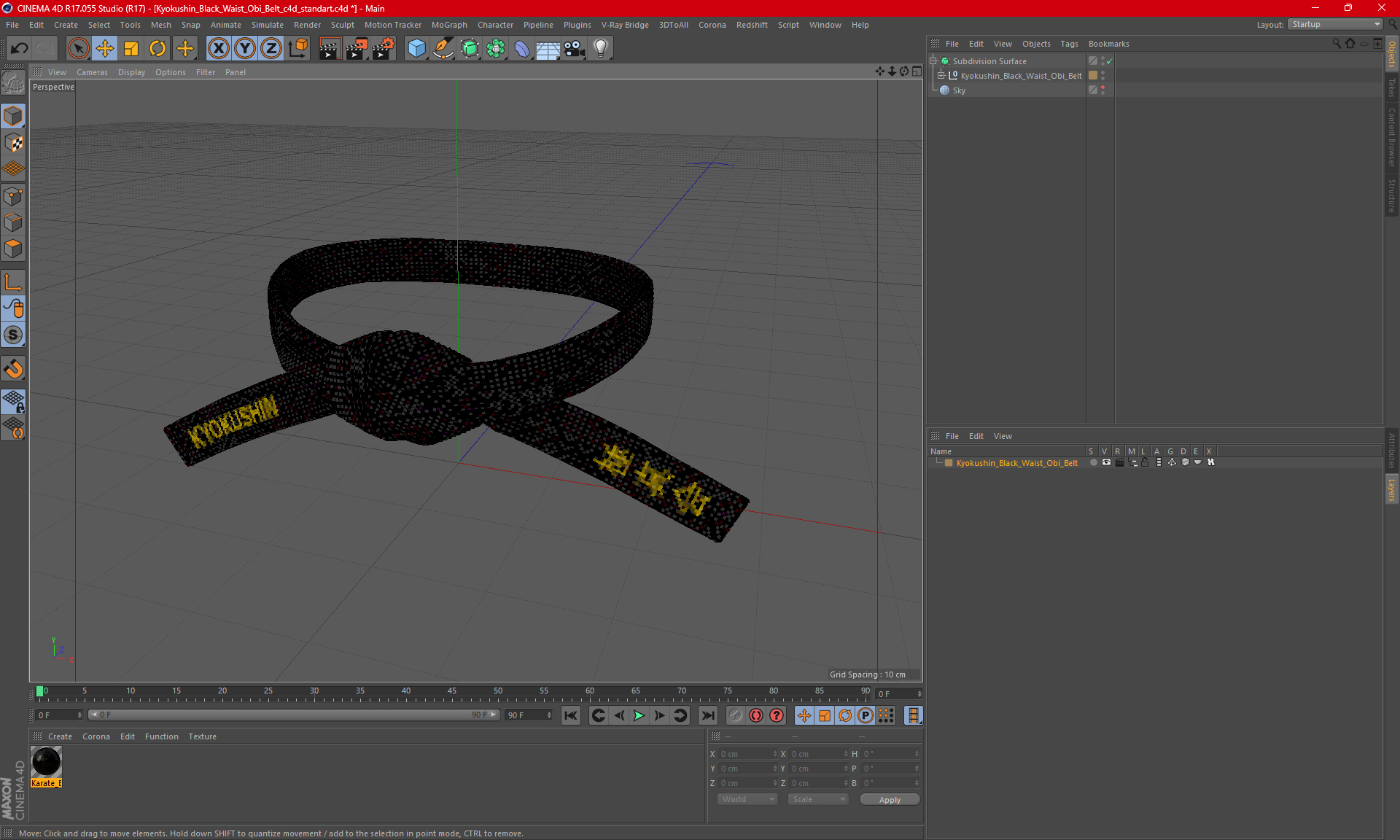Toggle Subdivision Surface enabled checkmark

1109,61
